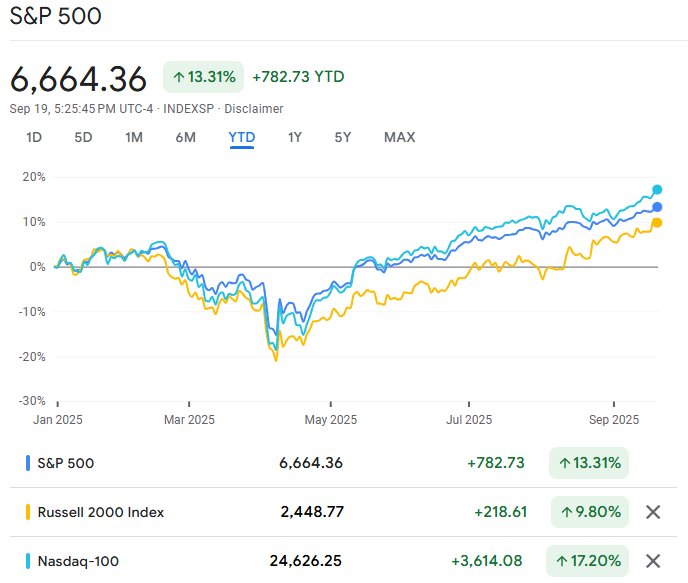The image size is (688, 583).
Task: Select the 5Y time range tab
Action: coord(343,137)
